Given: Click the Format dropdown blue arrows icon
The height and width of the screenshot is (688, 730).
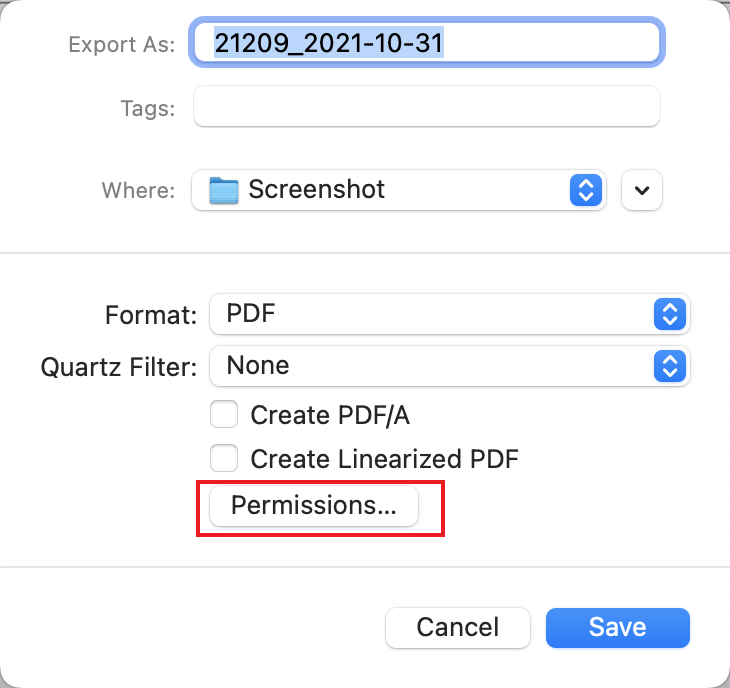Looking at the screenshot, I should [668, 314].
